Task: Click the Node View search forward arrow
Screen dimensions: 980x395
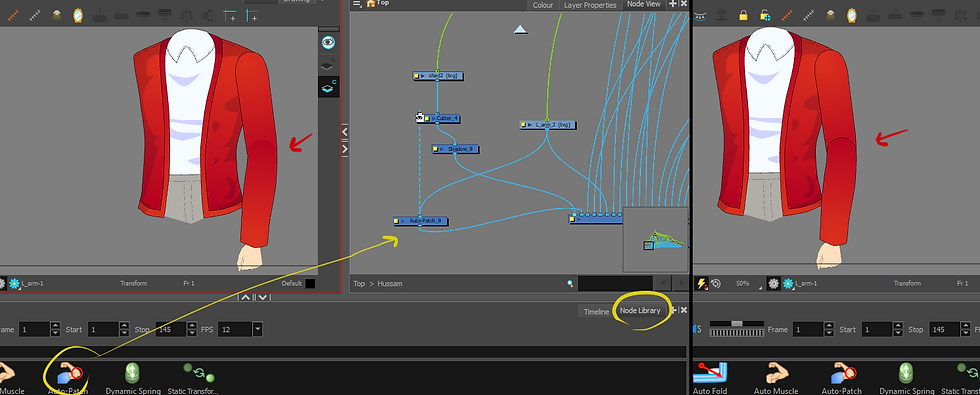Action: 681,283
